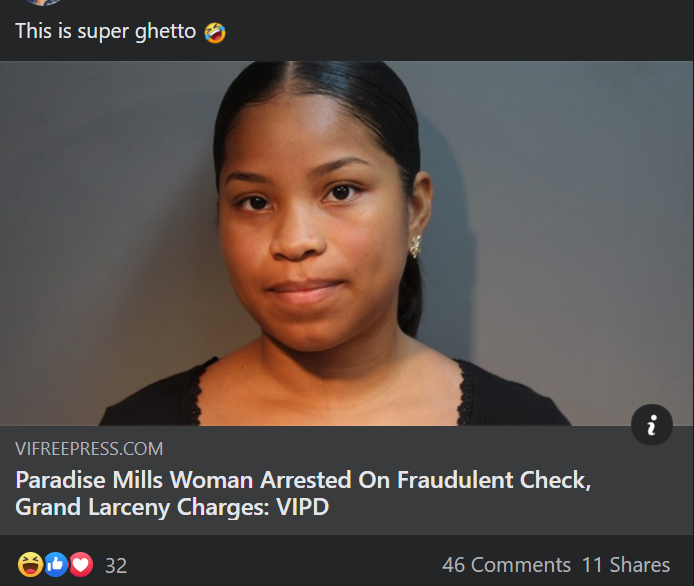Click the post caption text 'This is super ghetto'
Image resolution: width=694 pixels, height=586 pixels.
(105, 31)
